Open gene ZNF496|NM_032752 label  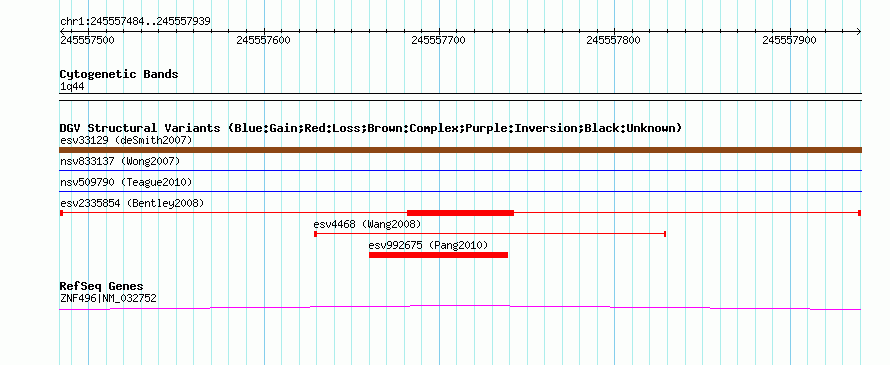tap(108, 298)
